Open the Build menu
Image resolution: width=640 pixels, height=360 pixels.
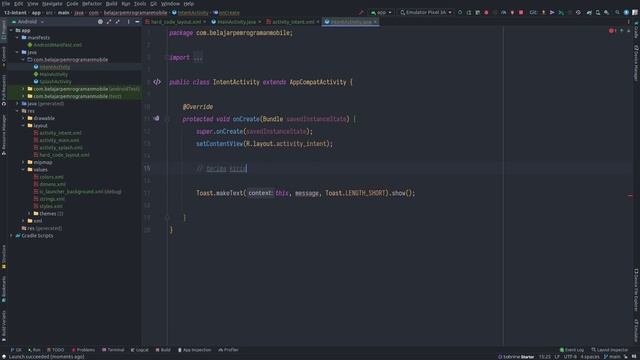pos(111,4)
